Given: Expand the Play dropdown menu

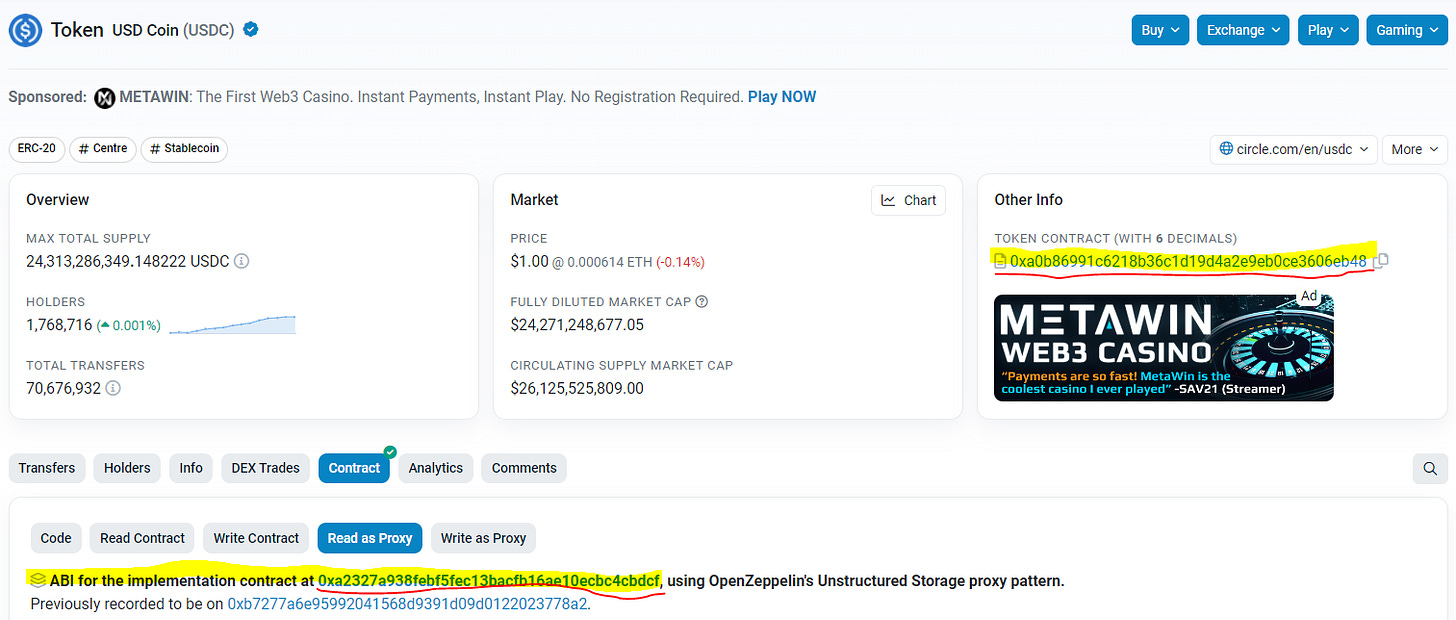Looking at the screenshot, I should coord(1328,30).
